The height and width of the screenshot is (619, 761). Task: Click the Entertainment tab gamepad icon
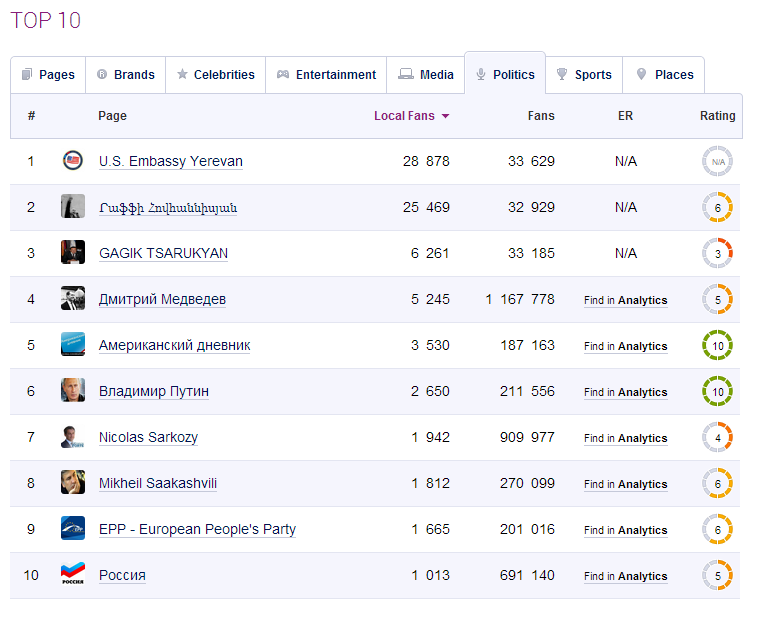tap(283, 74)
